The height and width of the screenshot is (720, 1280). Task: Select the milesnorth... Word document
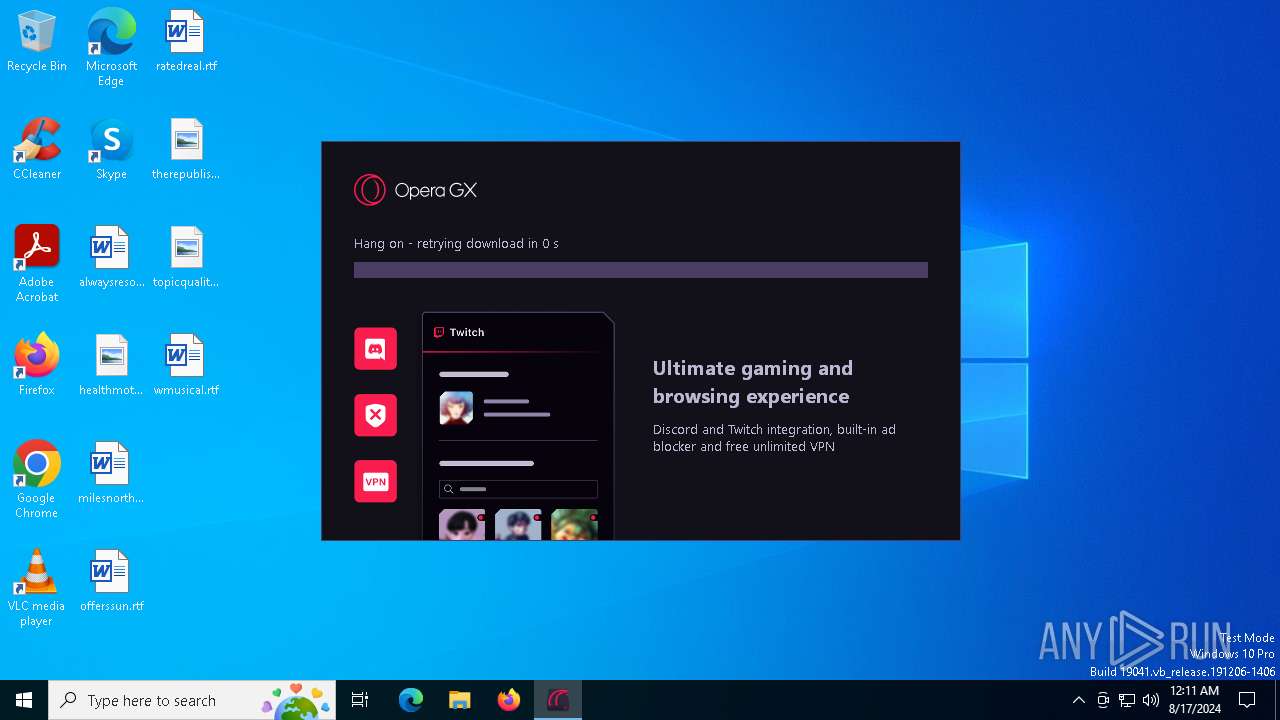(x=111, y=473)
